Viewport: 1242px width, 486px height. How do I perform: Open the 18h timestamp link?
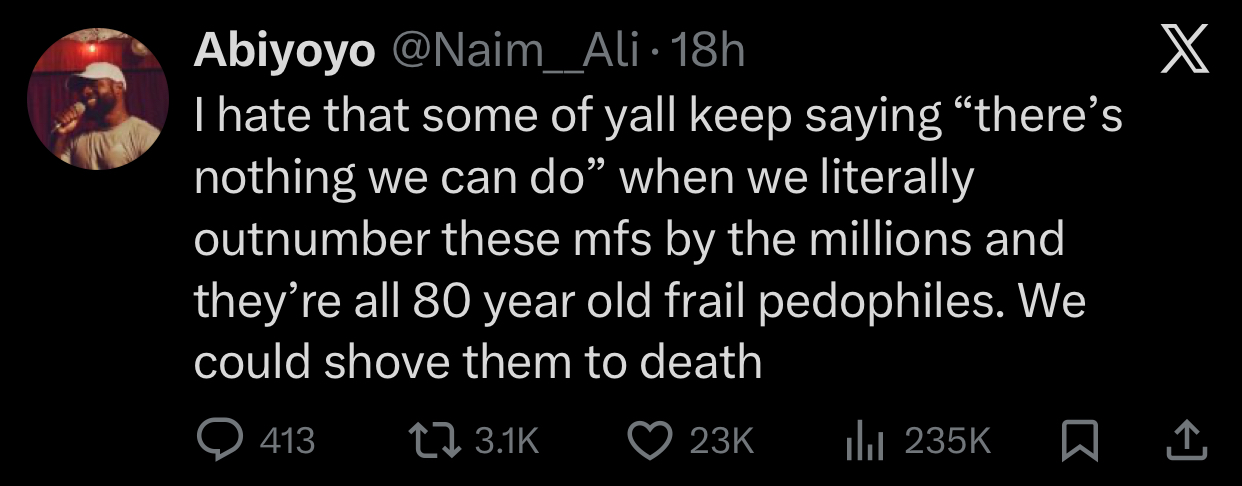pyautogui.click(x=710, y=53)
